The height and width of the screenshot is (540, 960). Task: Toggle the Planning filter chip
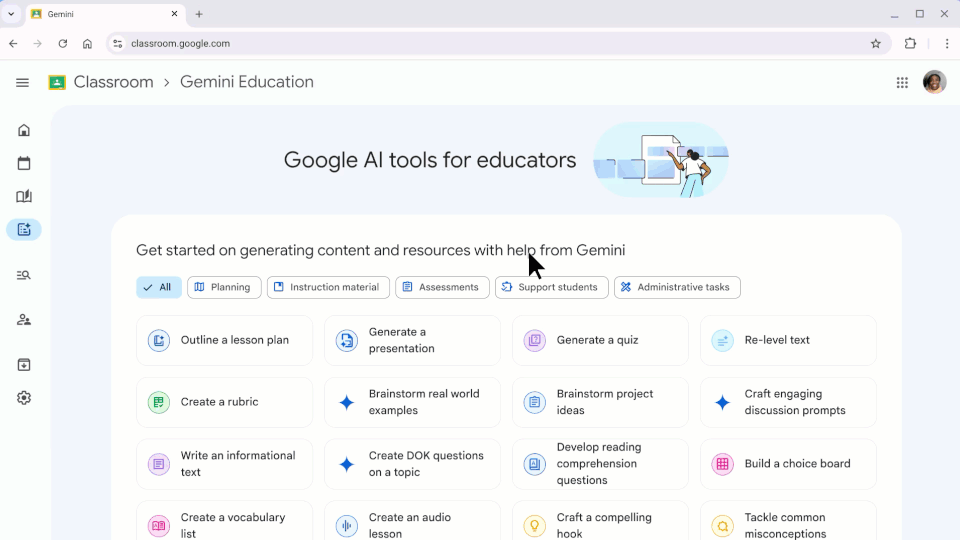pos(224,288)
